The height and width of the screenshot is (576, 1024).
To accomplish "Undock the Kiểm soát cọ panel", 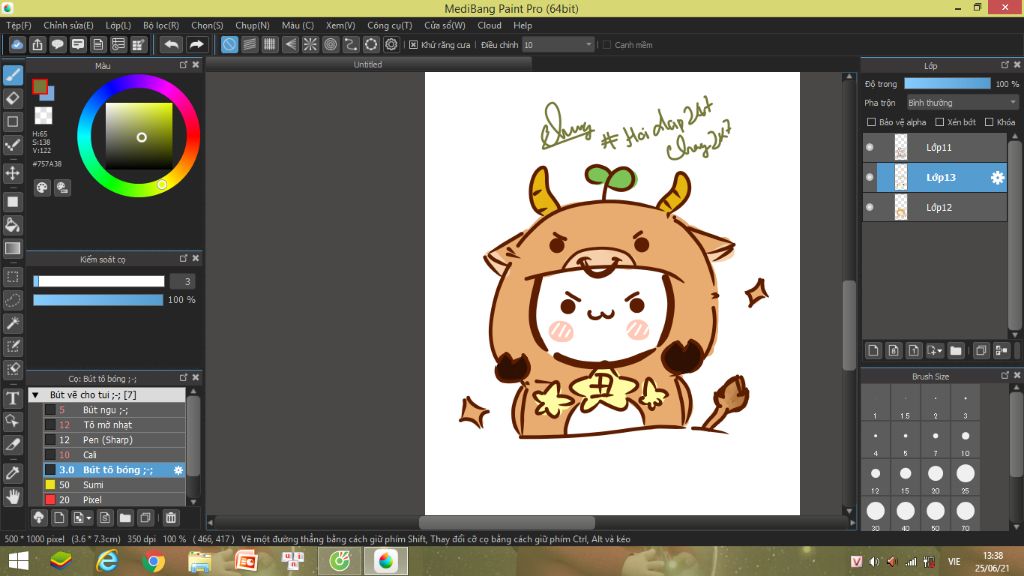I will pyautogui.click(x=184, y=259).
